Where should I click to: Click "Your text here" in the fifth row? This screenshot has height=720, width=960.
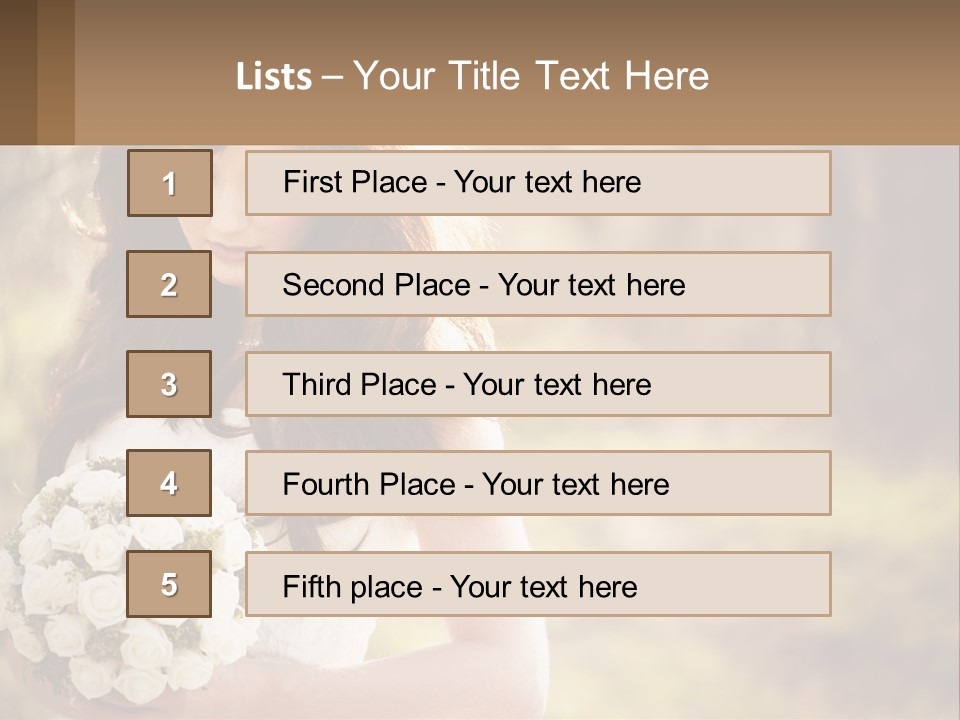(543, 585)
